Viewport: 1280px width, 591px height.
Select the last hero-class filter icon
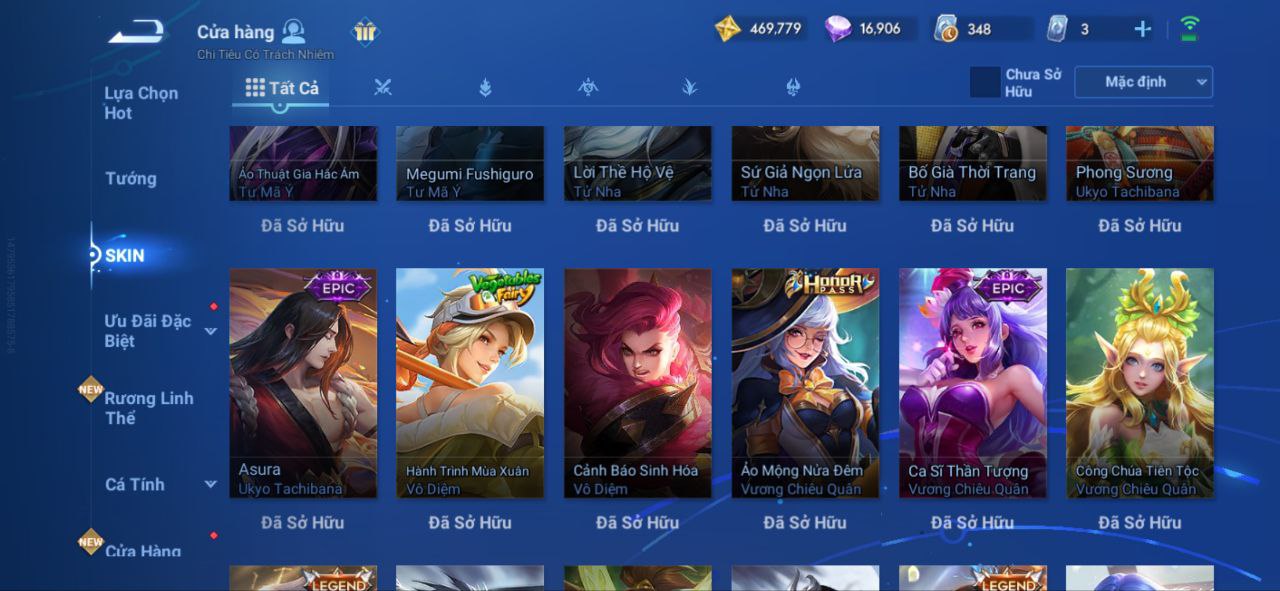pyautogui.click(x=793, y=88)
